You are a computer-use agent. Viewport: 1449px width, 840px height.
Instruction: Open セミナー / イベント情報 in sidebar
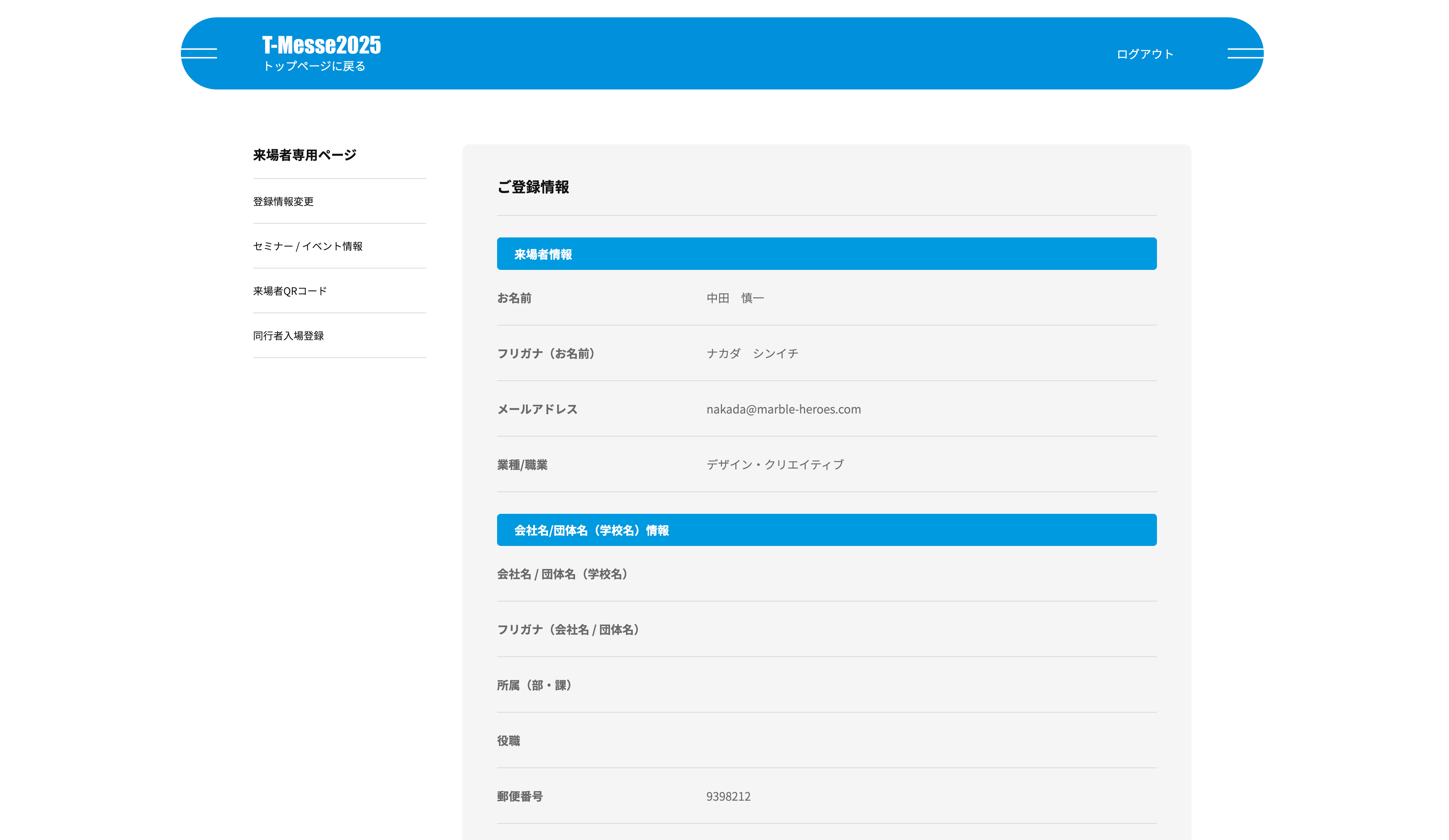[x=308, y=246]
